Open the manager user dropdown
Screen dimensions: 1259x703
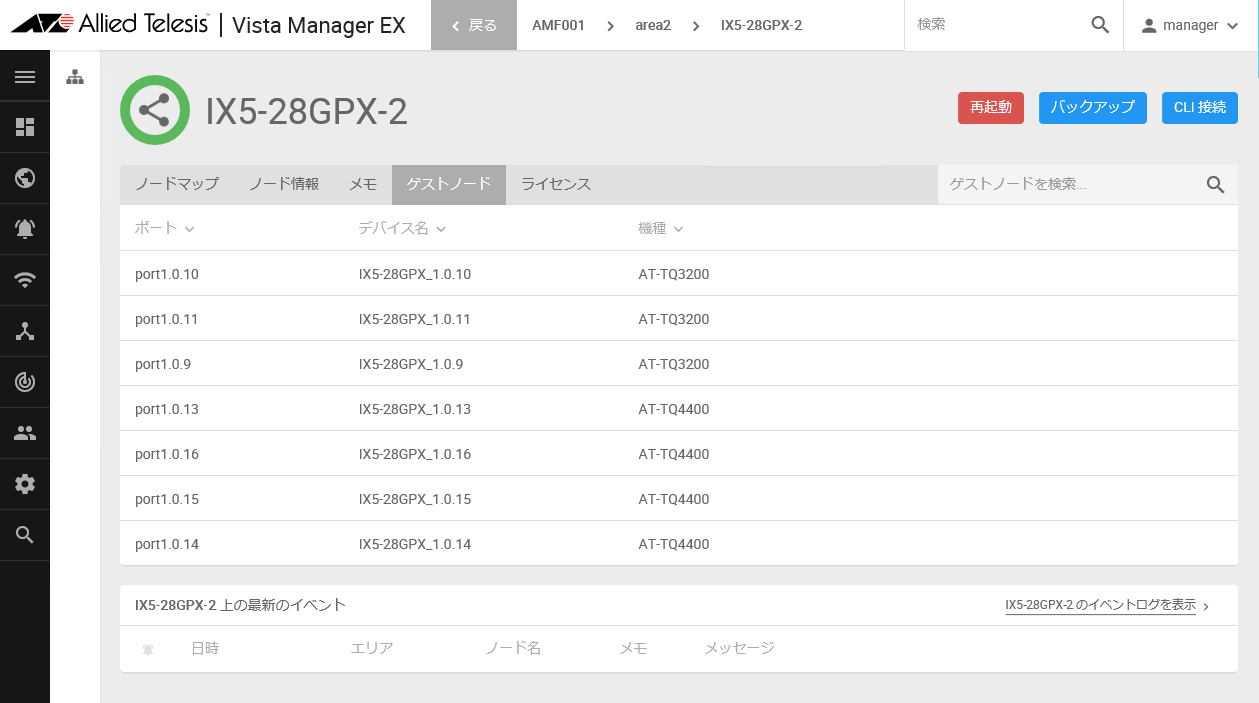[1190, 25]
